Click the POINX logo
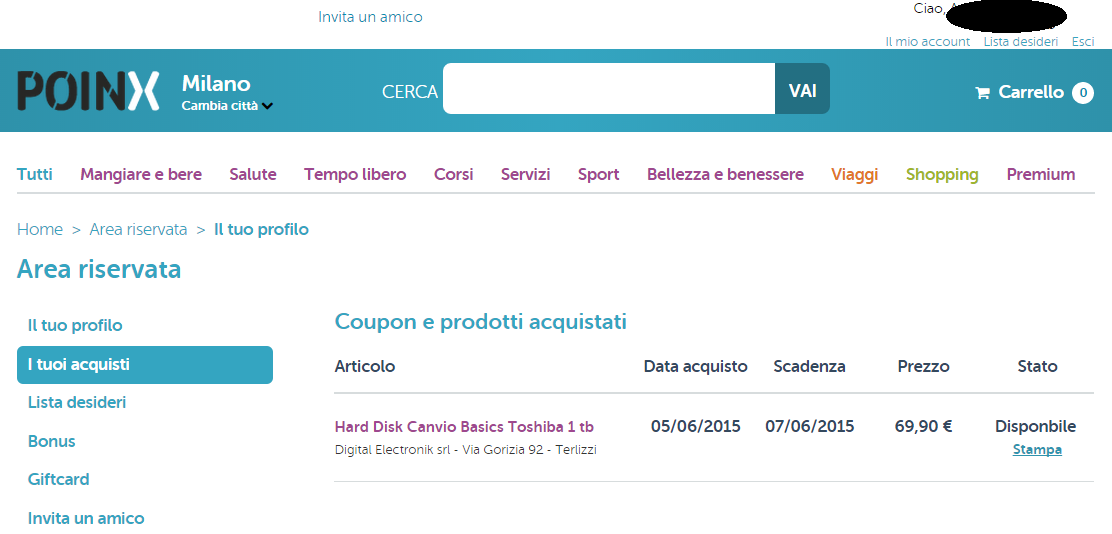Viewport: 1112px width, 534px height. pyautogui.click(x=88, y=90)
